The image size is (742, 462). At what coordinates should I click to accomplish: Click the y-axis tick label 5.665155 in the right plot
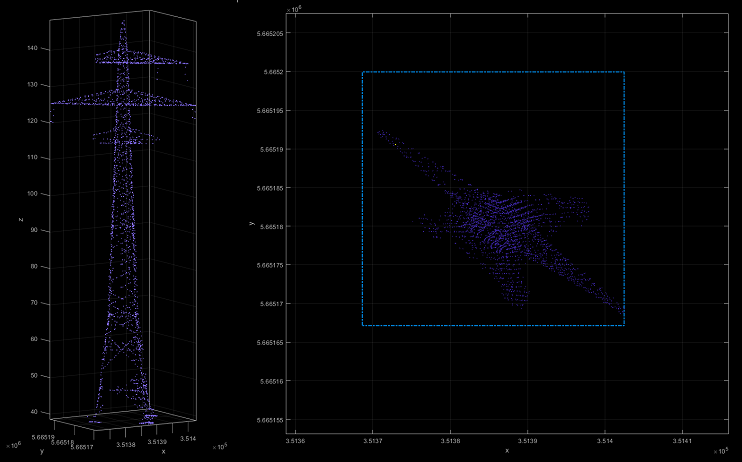(x=269, y=420)
